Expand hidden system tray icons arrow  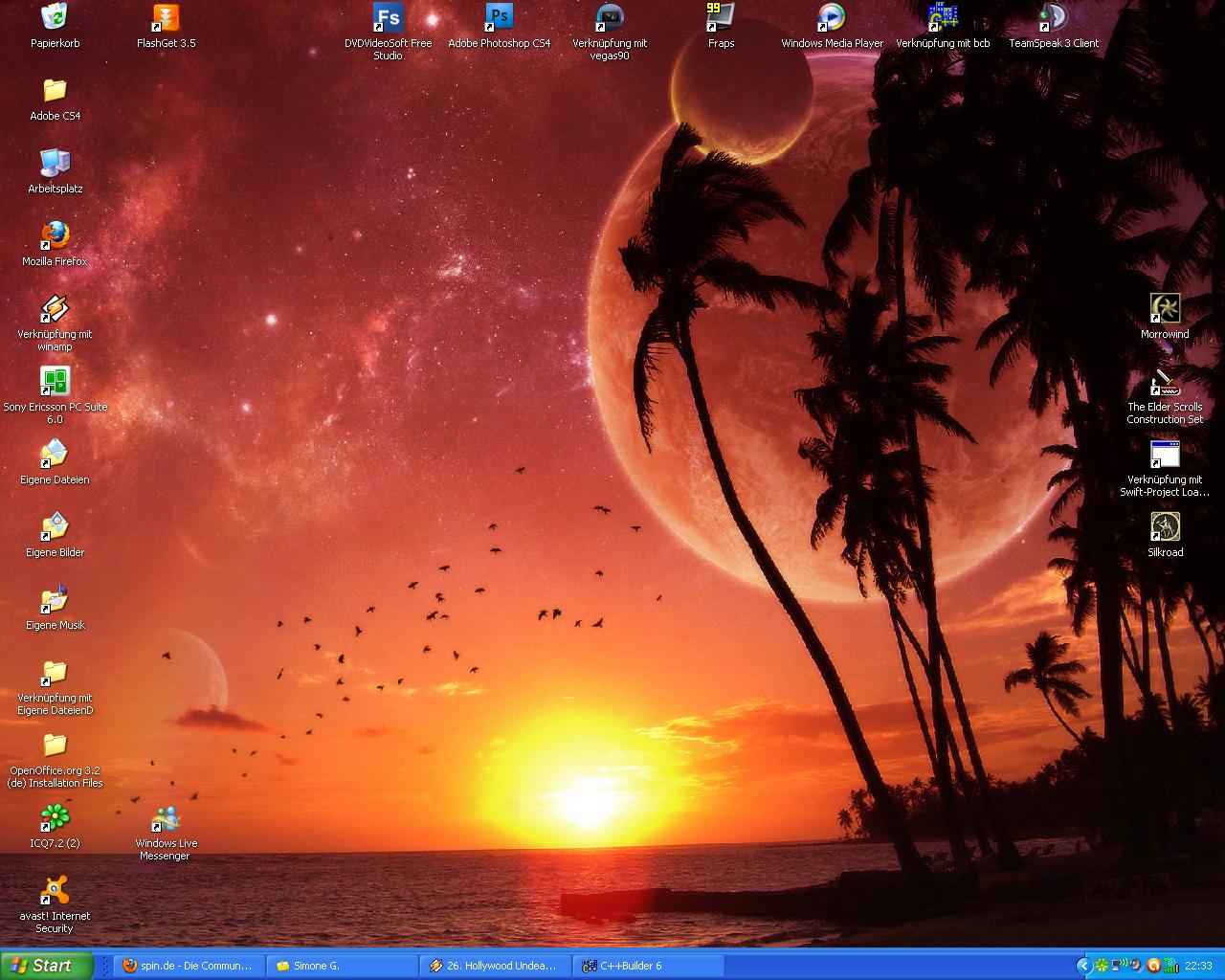pyautogui.click(x=1083, y=966)
